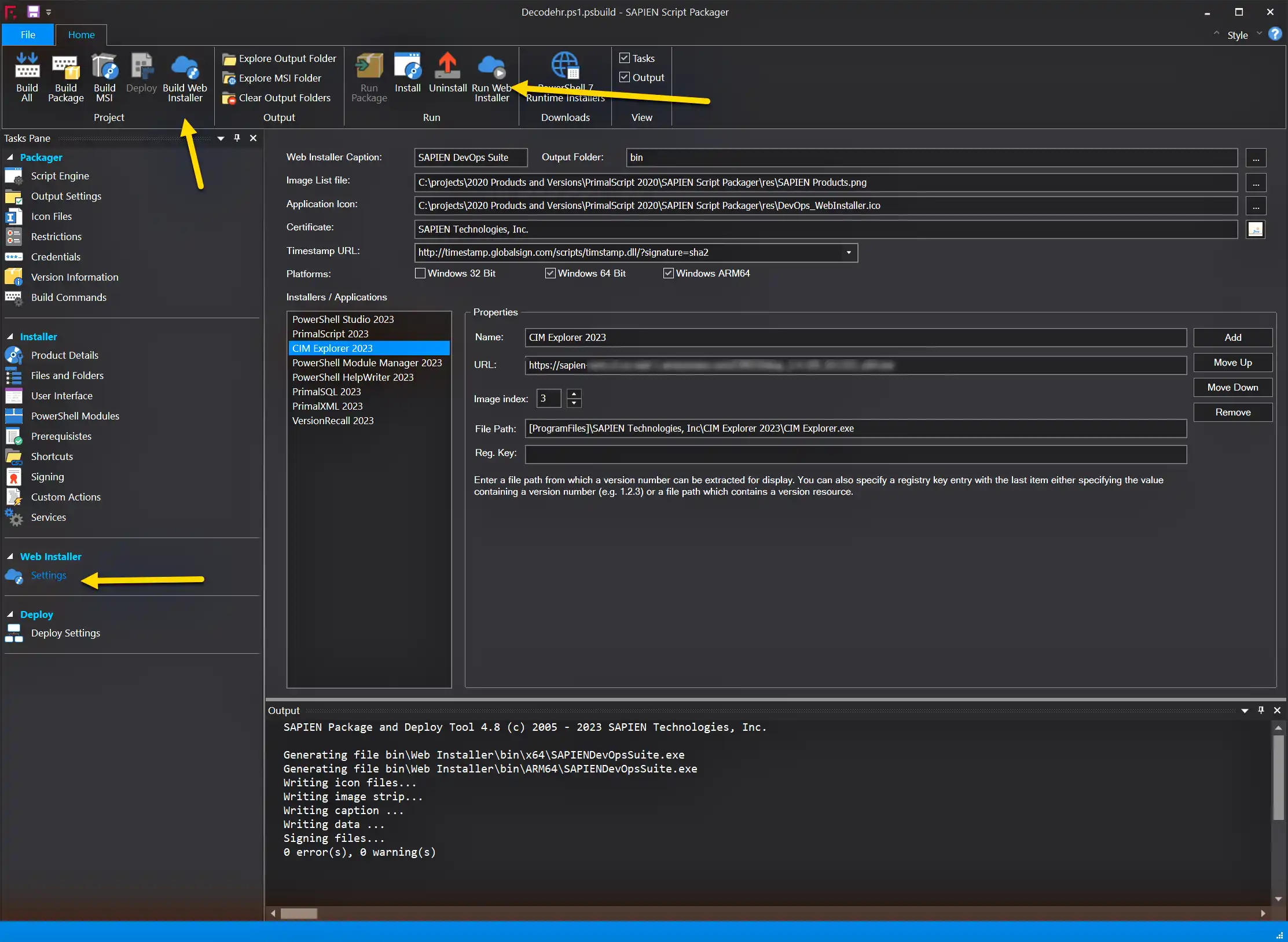Image resolution: width=1288 pixels, height=942 pixels.
Task: Enable Windows 32 Bit platform
Action: [420, 273]
